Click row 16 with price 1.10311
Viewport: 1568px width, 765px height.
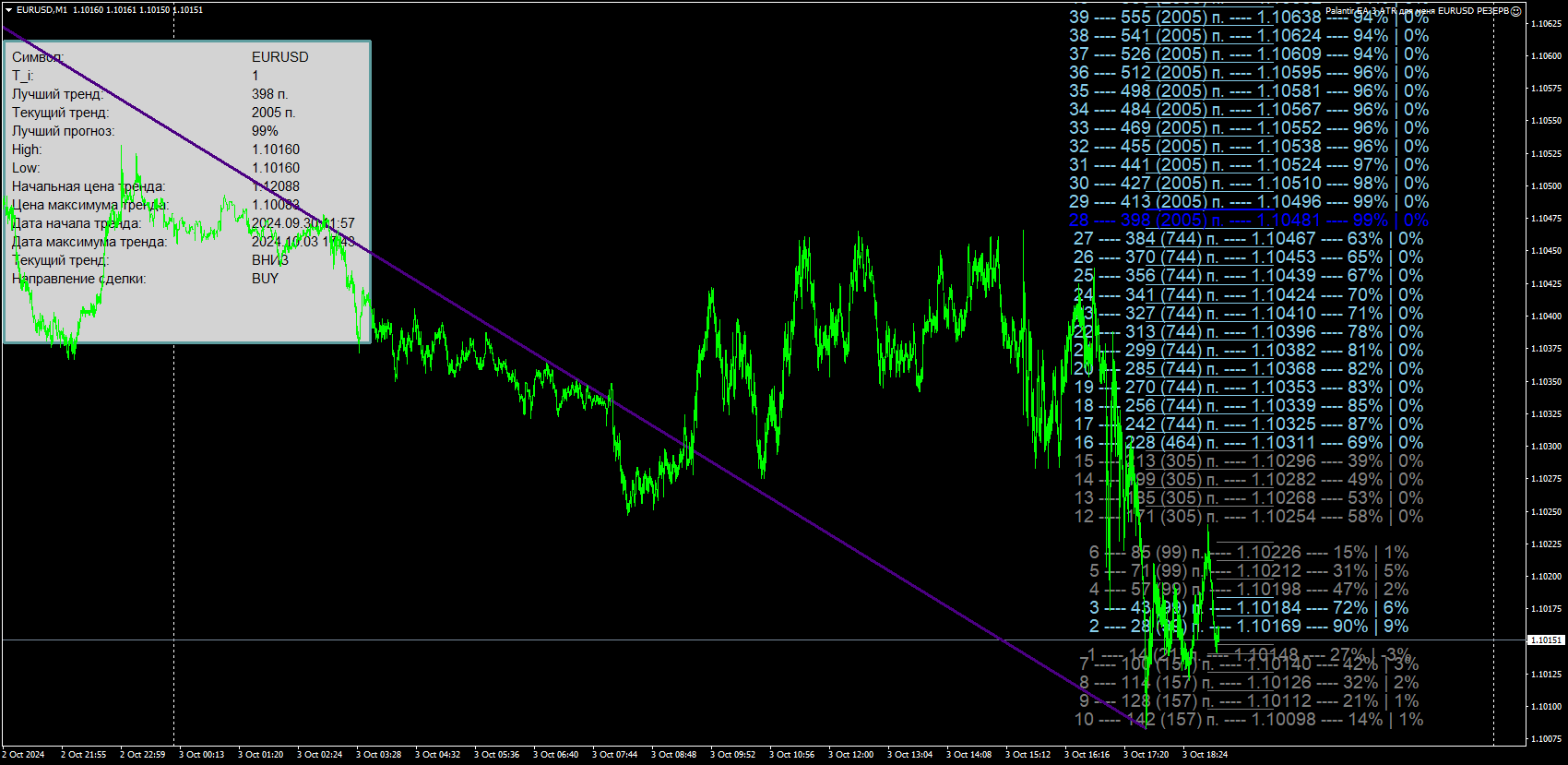(x=1248, y=443)
